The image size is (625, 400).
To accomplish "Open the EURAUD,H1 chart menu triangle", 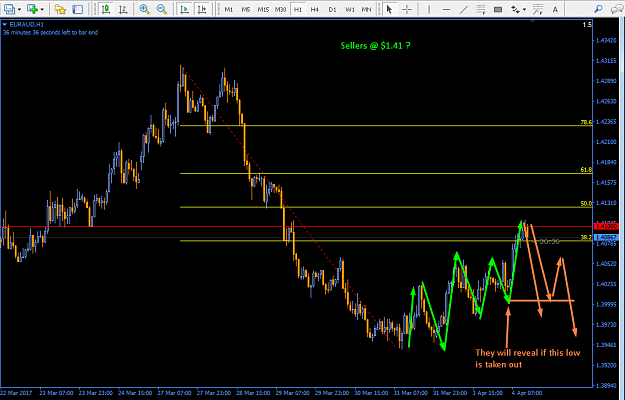I will tap(5, 25).
